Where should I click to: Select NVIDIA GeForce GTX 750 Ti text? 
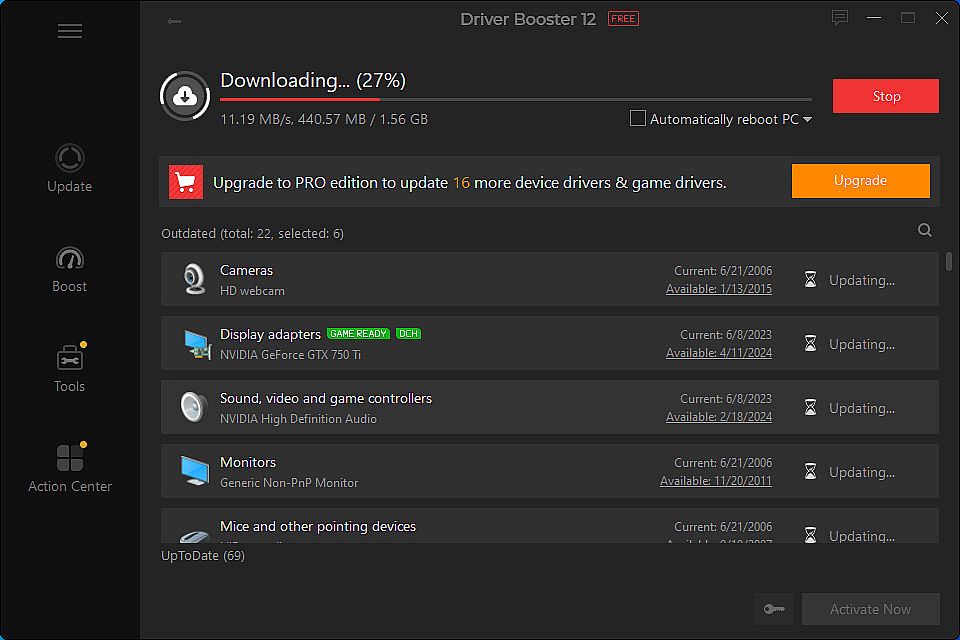pyautogui.click(x=290, y=355)
